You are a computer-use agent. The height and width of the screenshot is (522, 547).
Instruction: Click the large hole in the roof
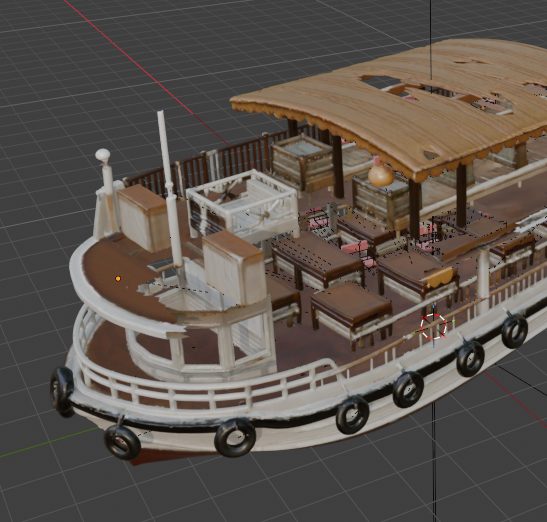[382, 82]
